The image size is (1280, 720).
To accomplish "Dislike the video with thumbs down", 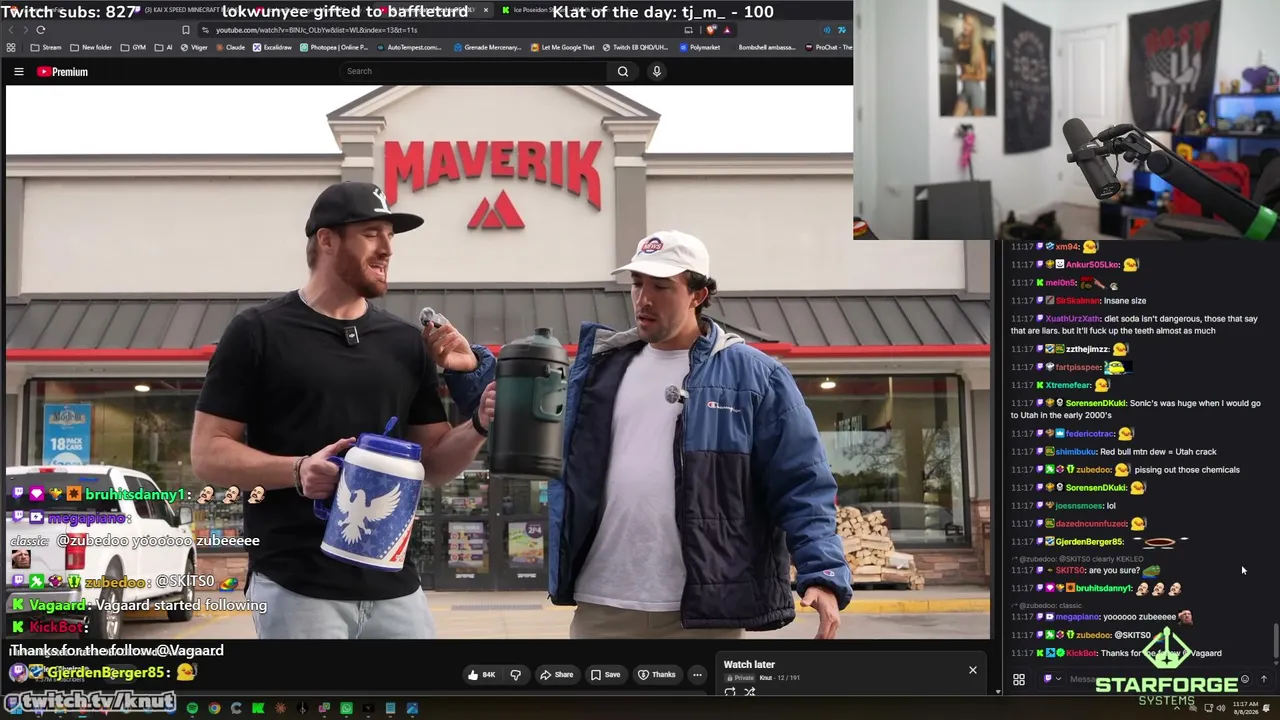I will click(515, 675).
